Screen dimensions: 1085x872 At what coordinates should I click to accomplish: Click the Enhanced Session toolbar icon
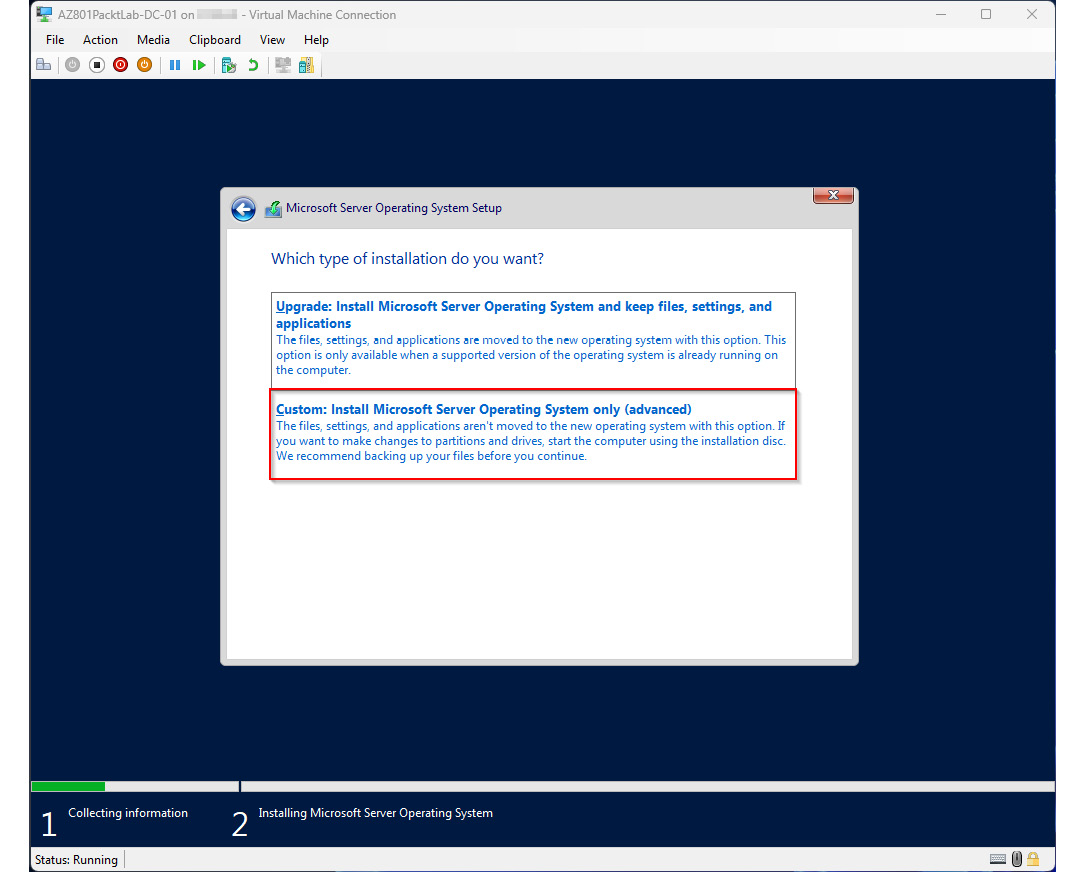click(282, 65)
